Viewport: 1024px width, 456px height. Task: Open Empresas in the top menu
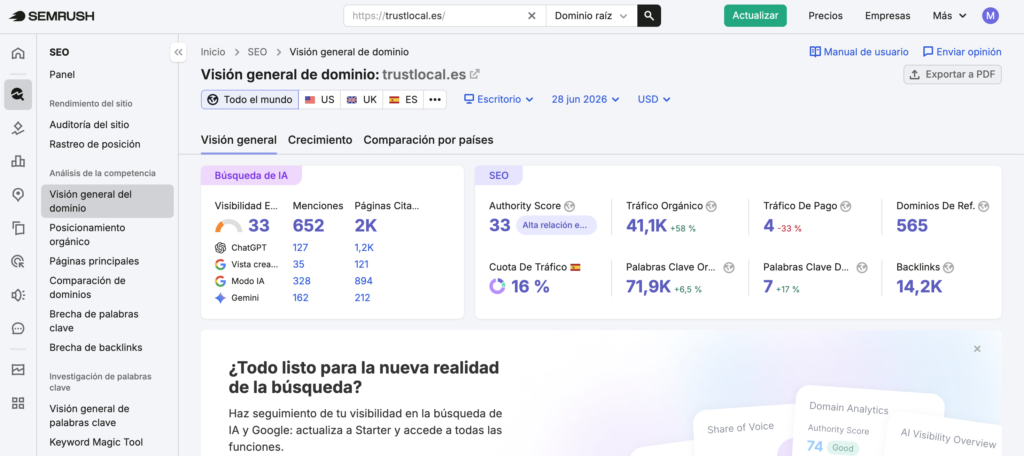[x=888, y=16]
